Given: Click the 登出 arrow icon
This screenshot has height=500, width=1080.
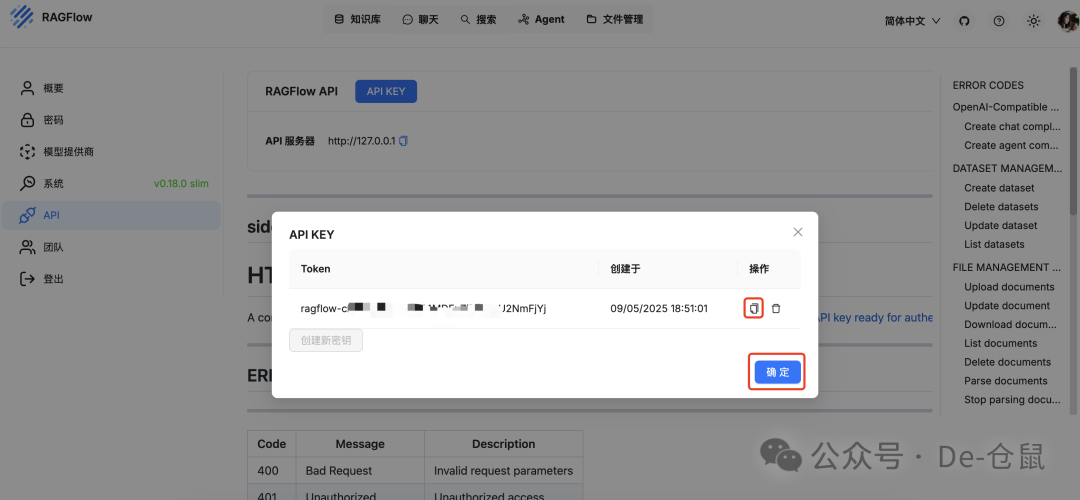Looking at the screenshot, I should tap(27, 278).
